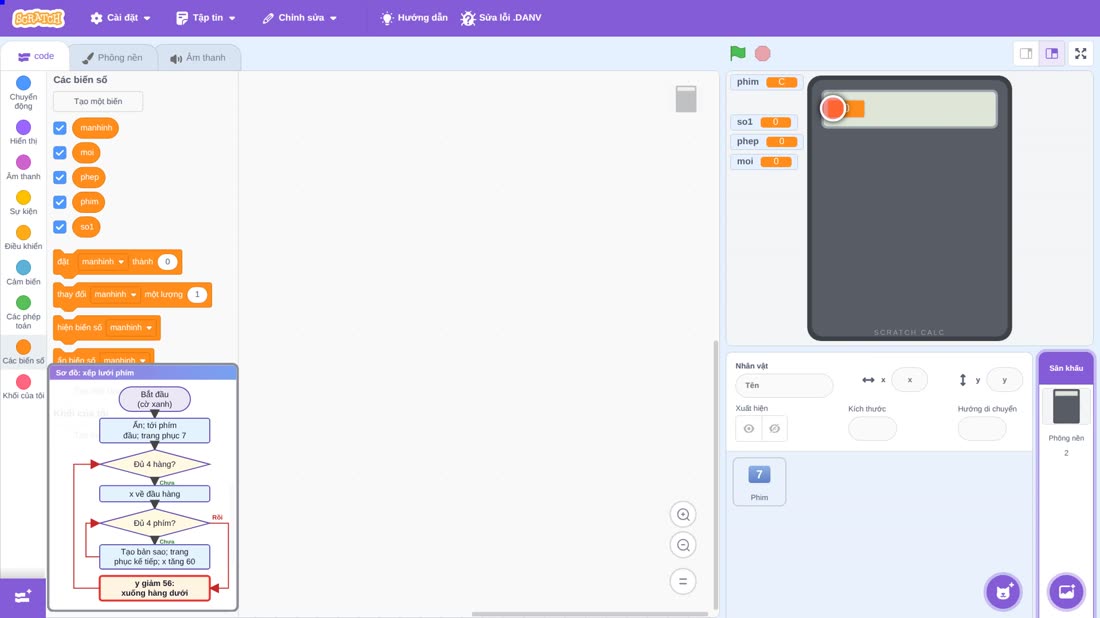Select Các phép toán block category
Screen dimensions: 1100x618
(23, 312)
